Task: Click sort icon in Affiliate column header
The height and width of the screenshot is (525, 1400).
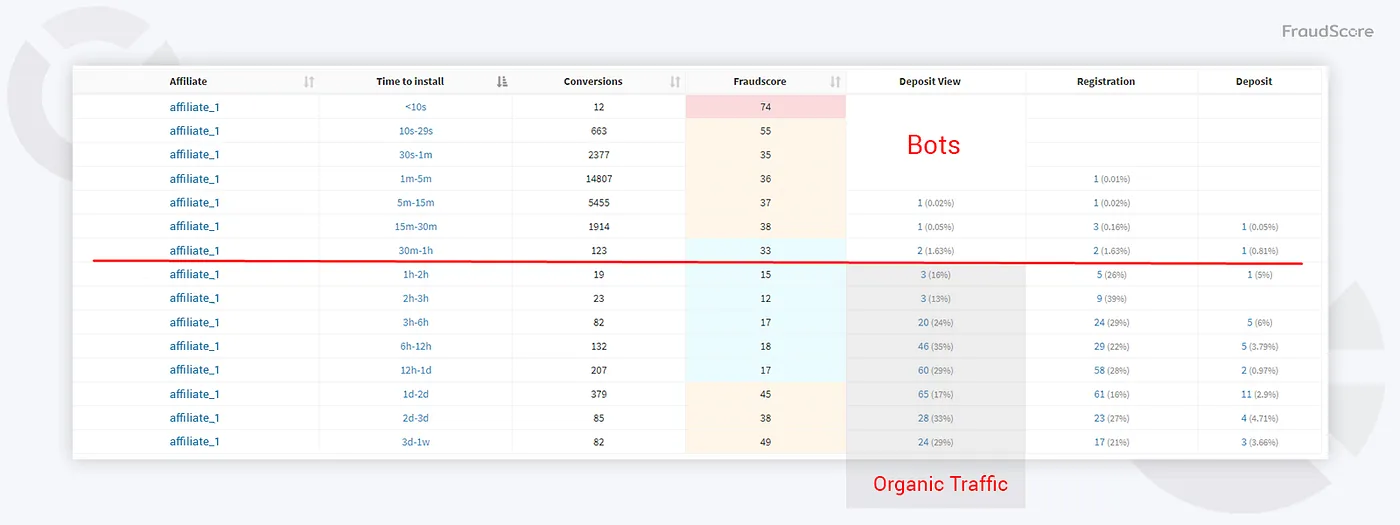Action: click(309, 82)
